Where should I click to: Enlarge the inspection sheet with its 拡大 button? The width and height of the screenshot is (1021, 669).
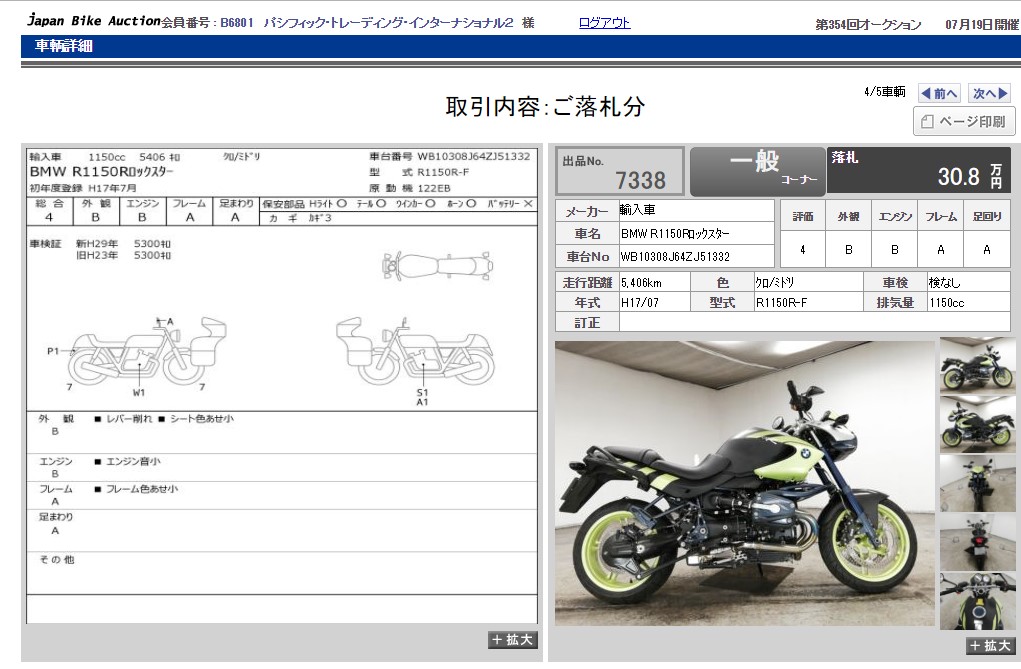[512, 640]
